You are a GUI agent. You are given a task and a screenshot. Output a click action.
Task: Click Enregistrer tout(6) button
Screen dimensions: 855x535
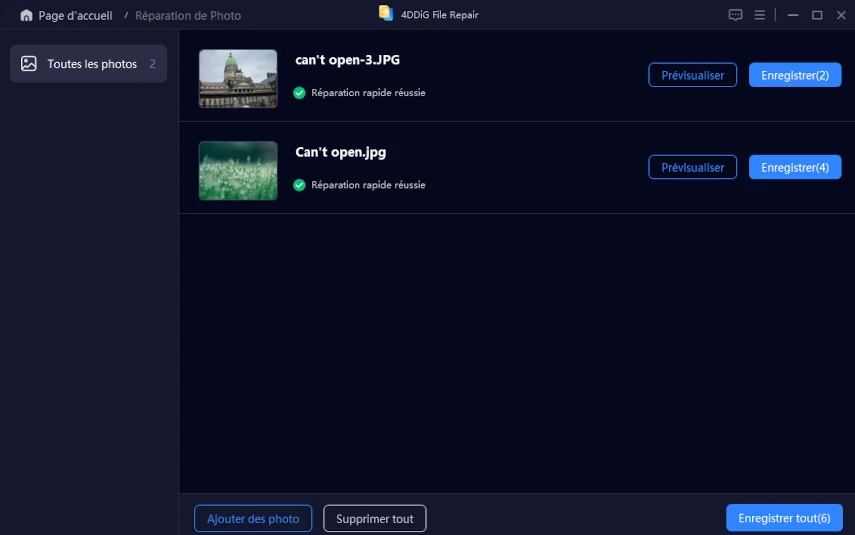784,518
